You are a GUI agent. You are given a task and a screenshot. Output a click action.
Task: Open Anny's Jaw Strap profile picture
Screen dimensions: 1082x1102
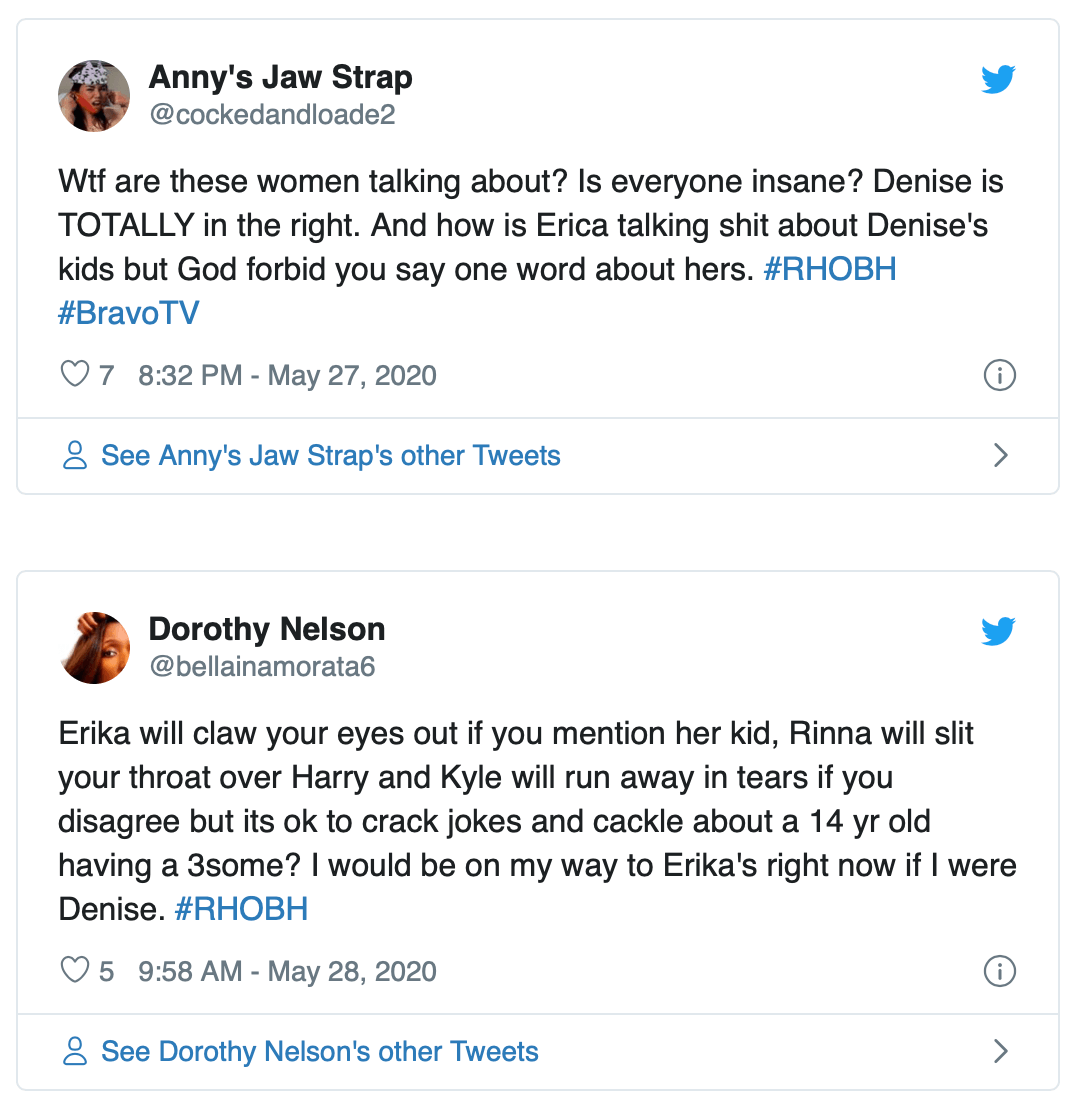tap(94, 96)
